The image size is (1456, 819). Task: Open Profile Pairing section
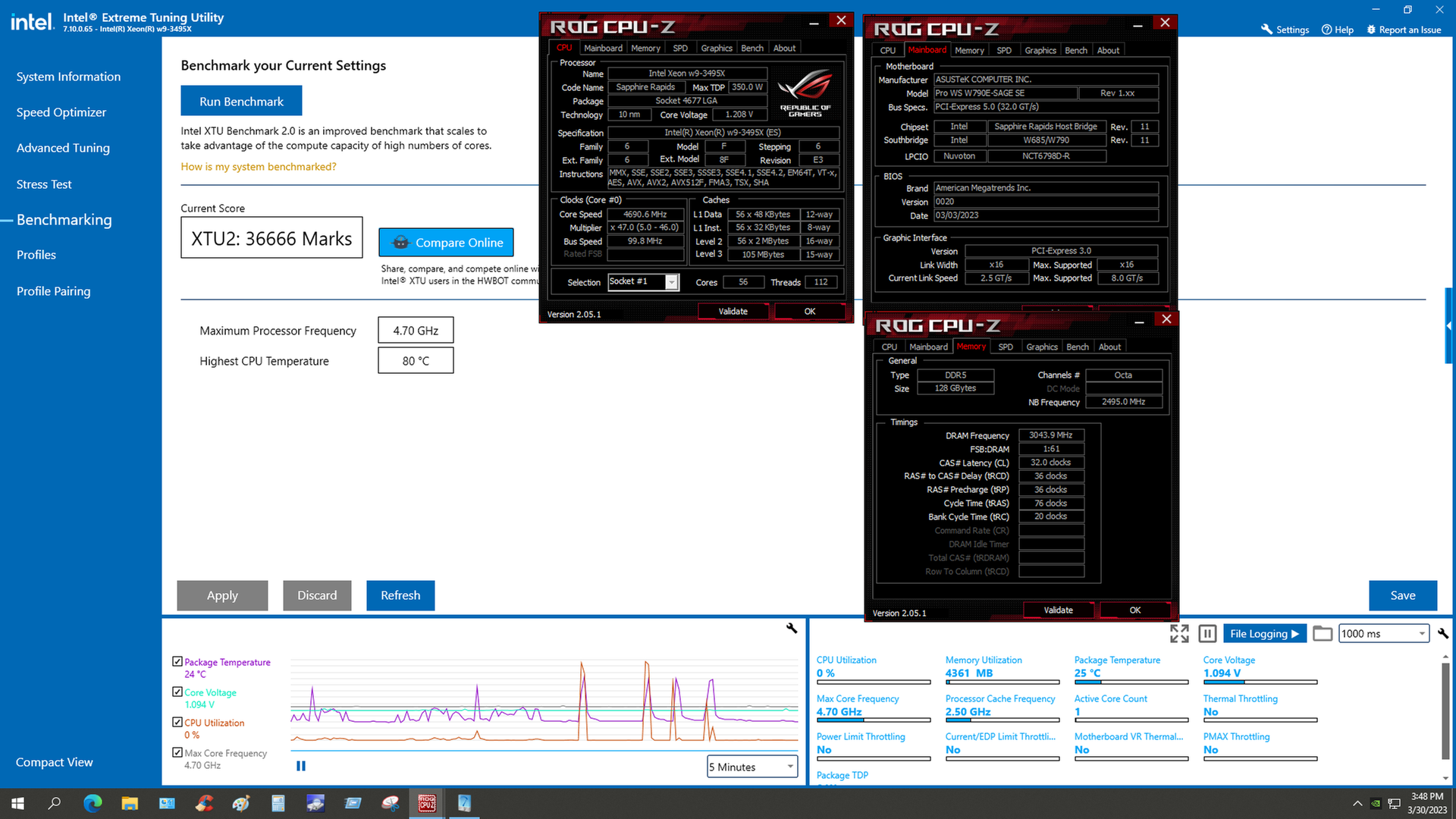pyautogui.click(x=53, y=291)
